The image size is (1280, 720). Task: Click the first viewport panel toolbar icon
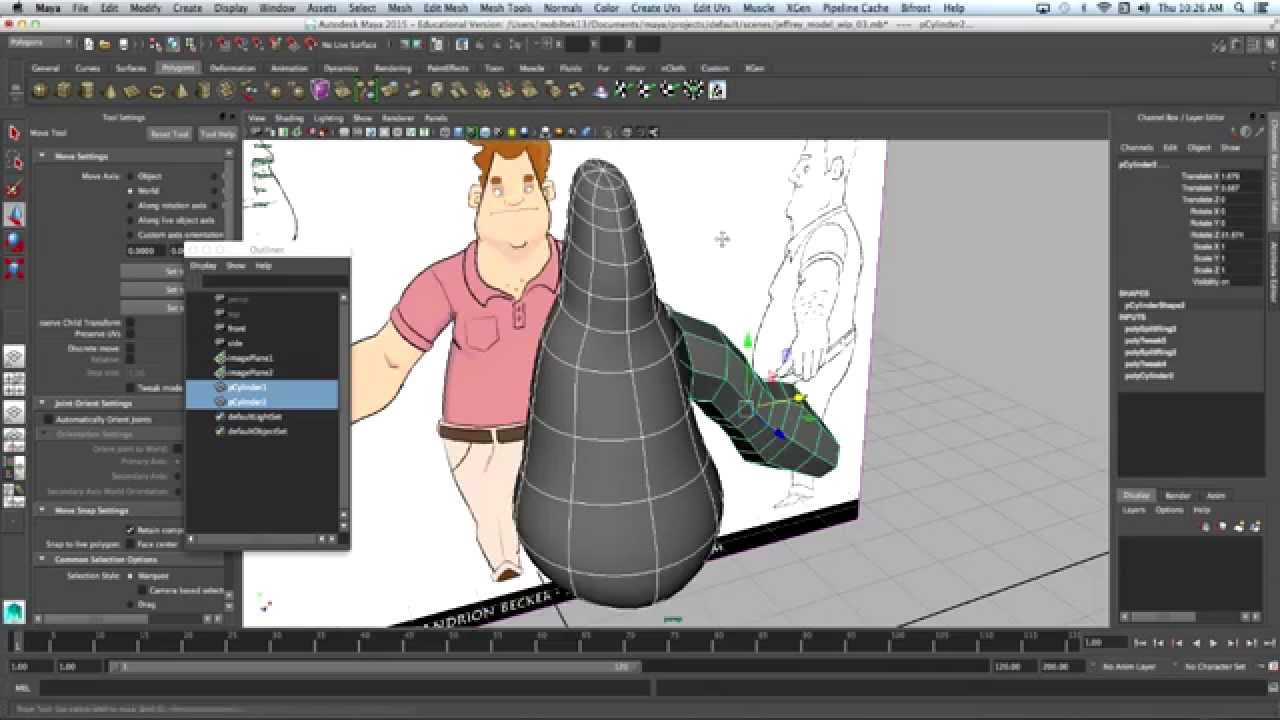(x=256, y=132)
